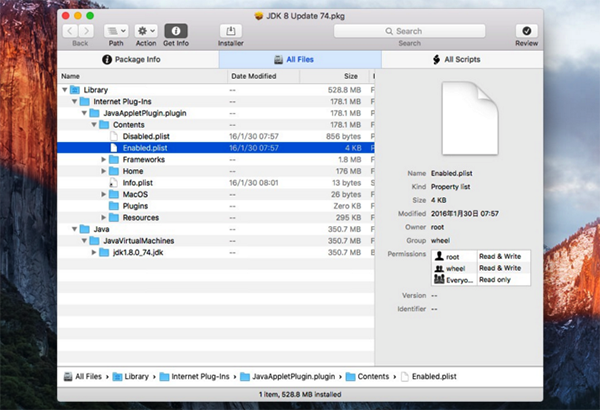Sort by the Name column header
This screenshot has height=410, width=600.
[71, 76]
